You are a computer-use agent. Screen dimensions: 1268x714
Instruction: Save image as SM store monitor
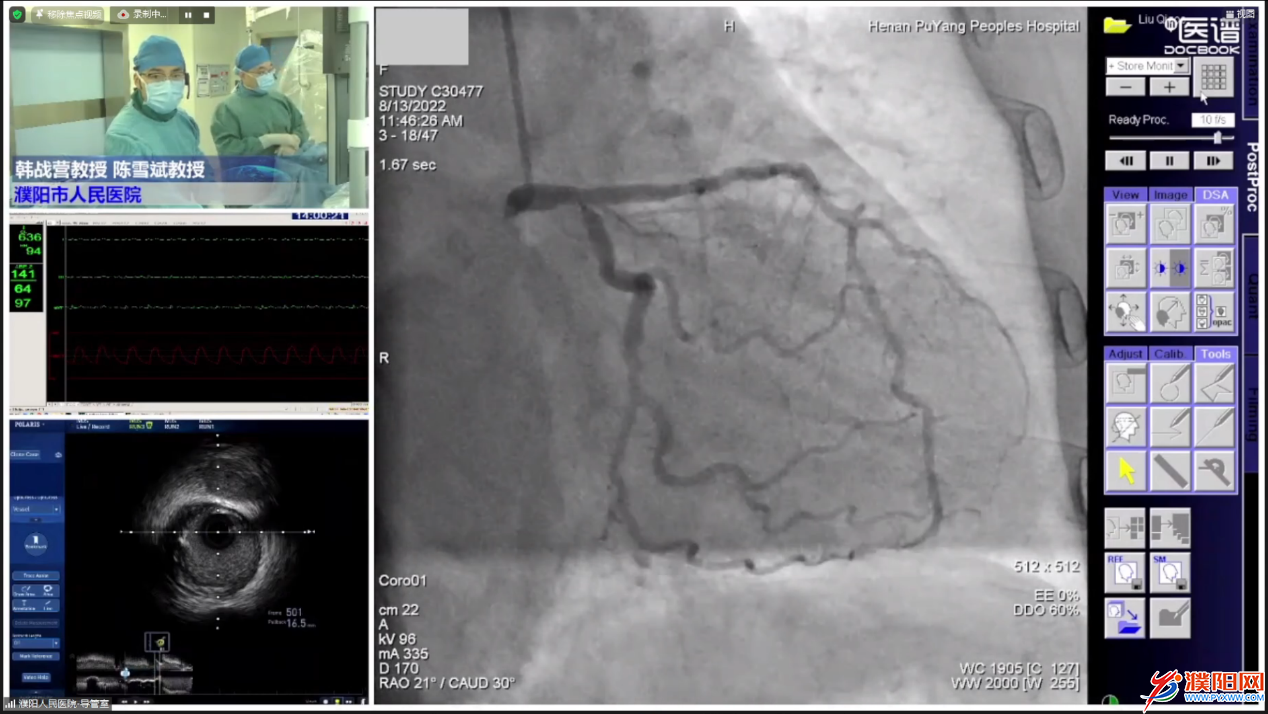pos(1170,573)
